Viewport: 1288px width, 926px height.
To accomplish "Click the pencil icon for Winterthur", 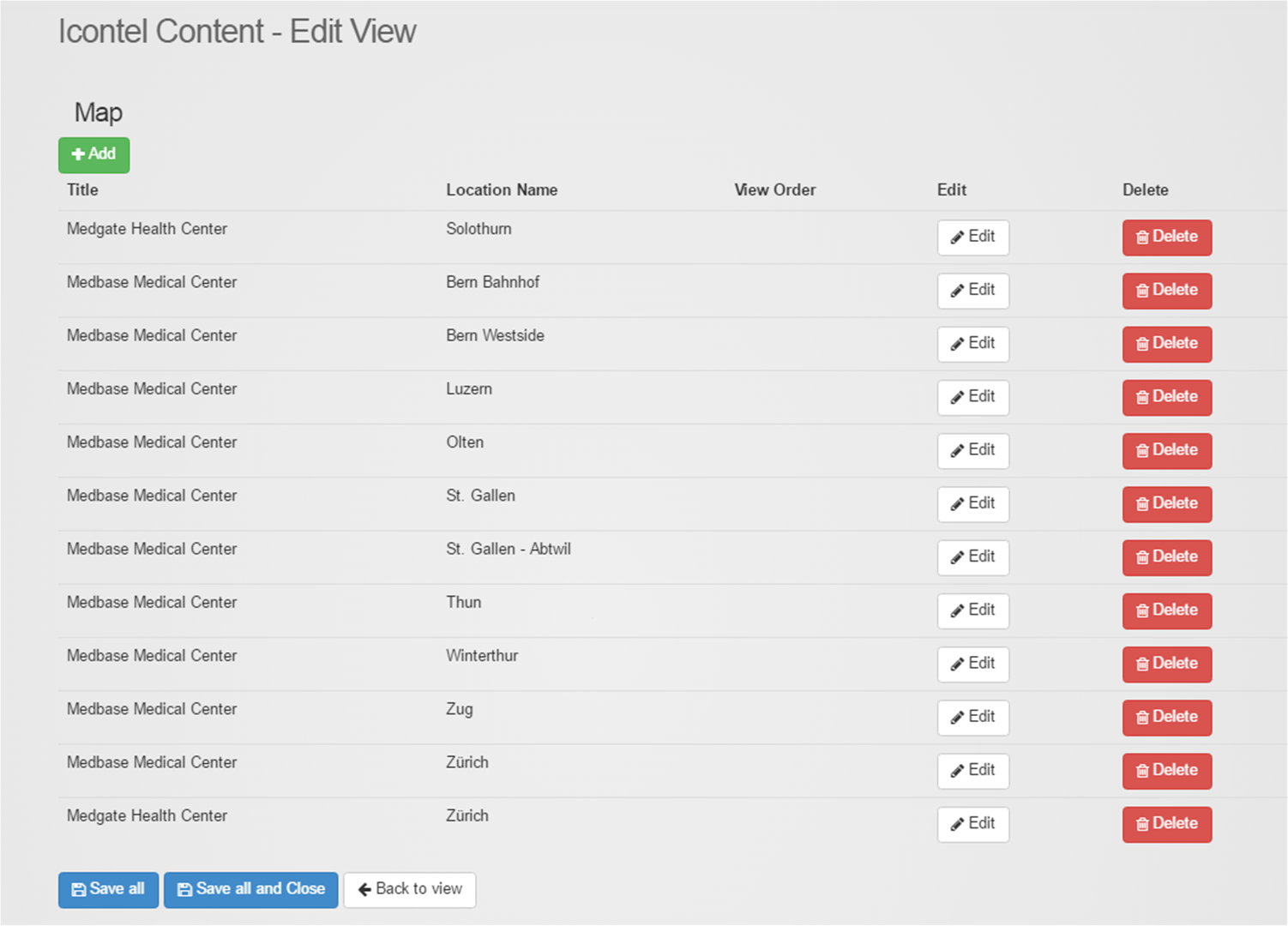I will point(957,664).
